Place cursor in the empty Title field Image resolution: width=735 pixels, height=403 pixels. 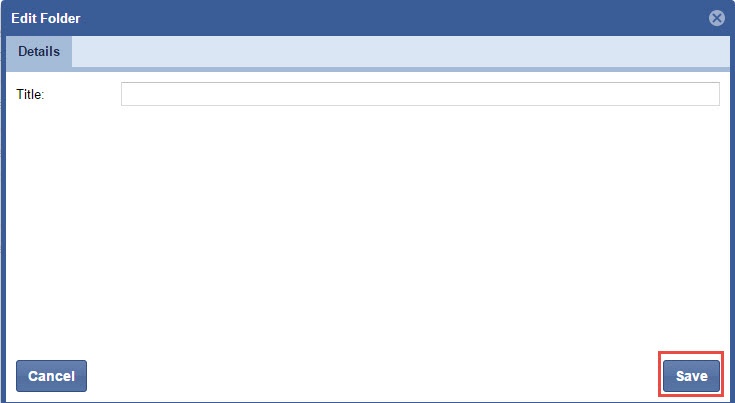pos(420,94)
